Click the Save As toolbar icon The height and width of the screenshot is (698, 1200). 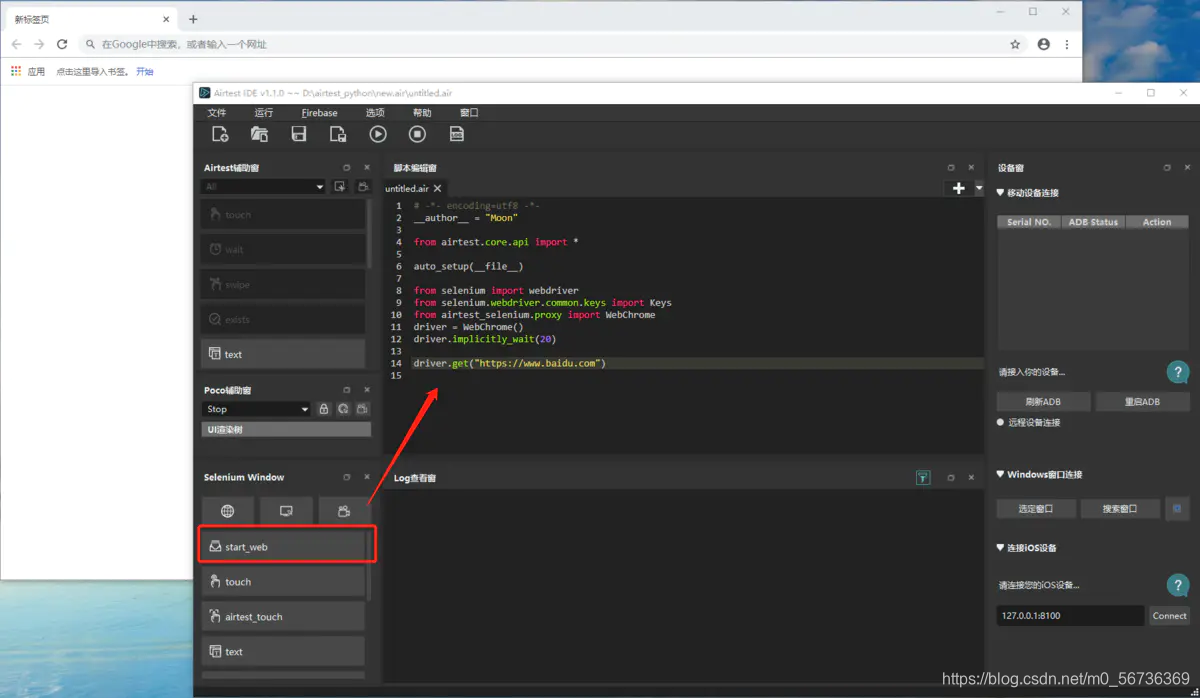338,134
